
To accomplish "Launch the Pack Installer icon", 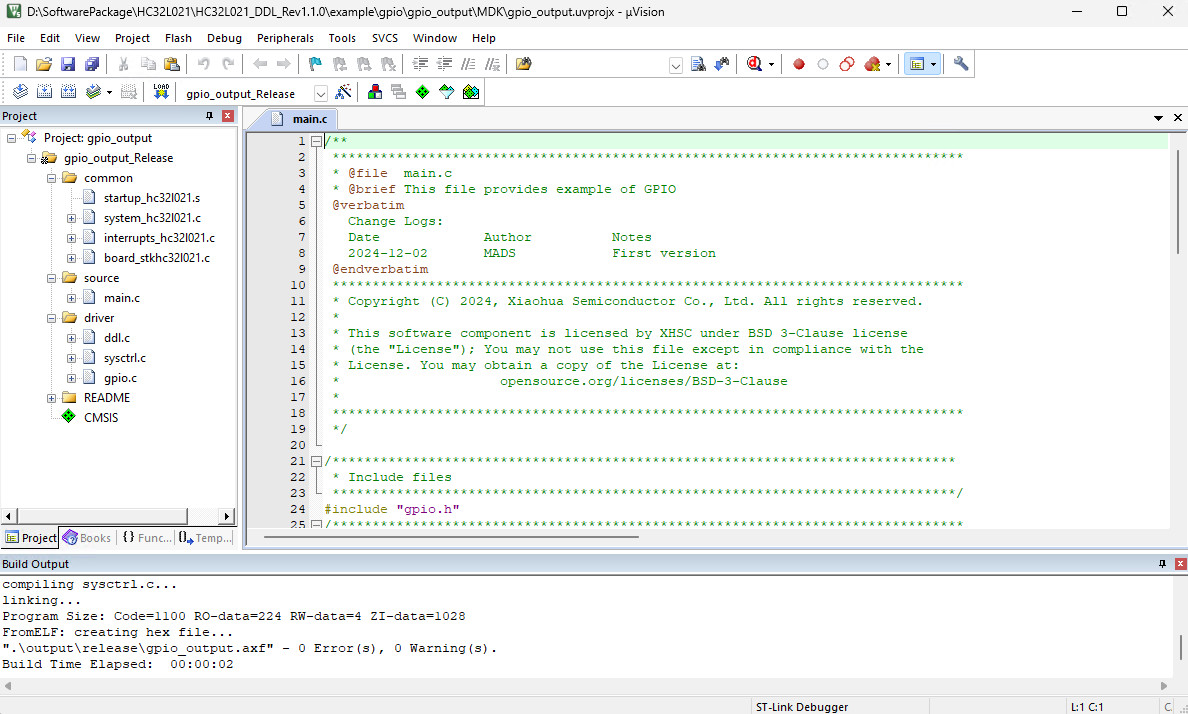I will pyautogui.click(x=471, y=92).
